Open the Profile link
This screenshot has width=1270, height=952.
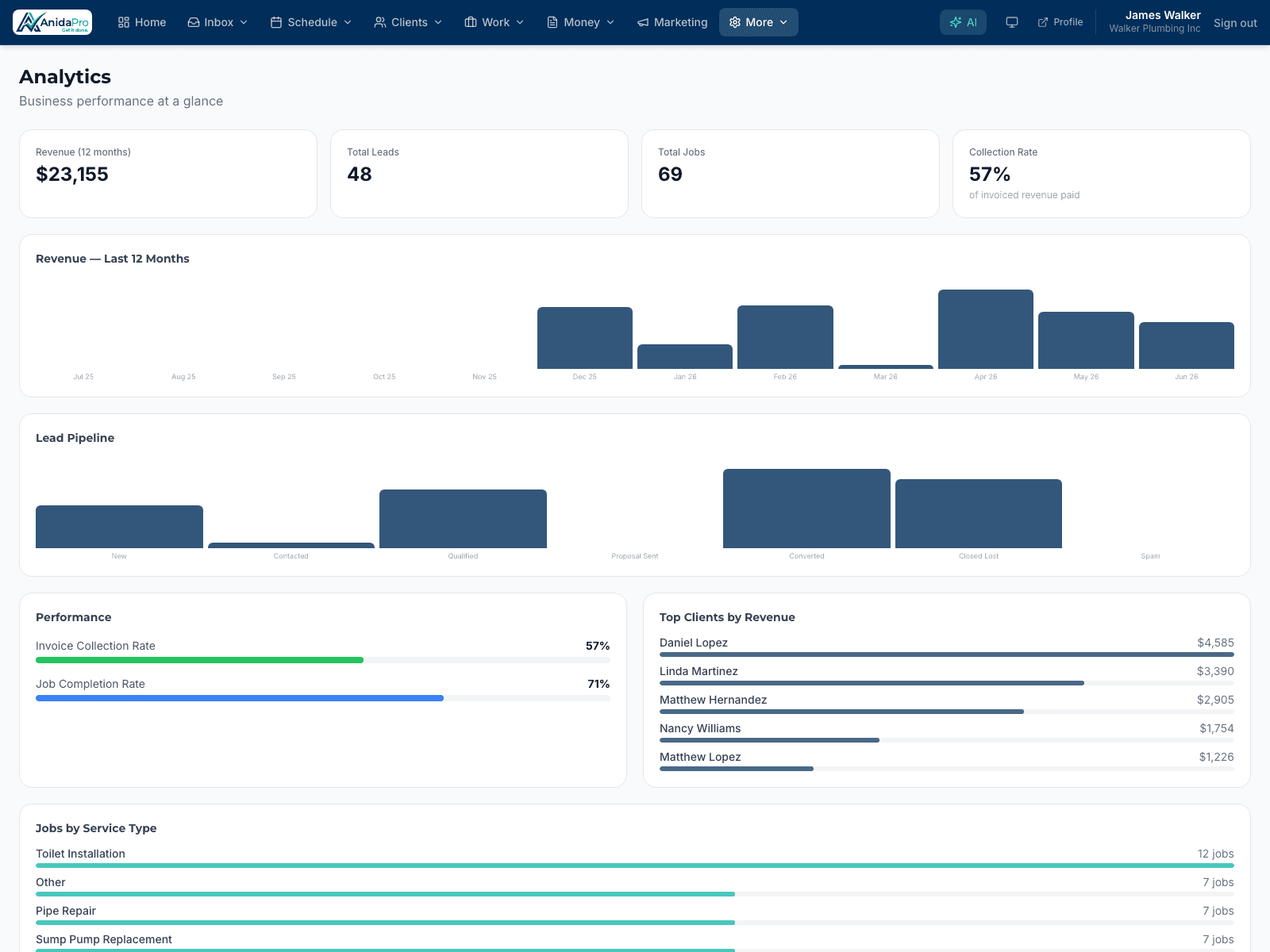pyautogui.click(x=1060, y=22)
